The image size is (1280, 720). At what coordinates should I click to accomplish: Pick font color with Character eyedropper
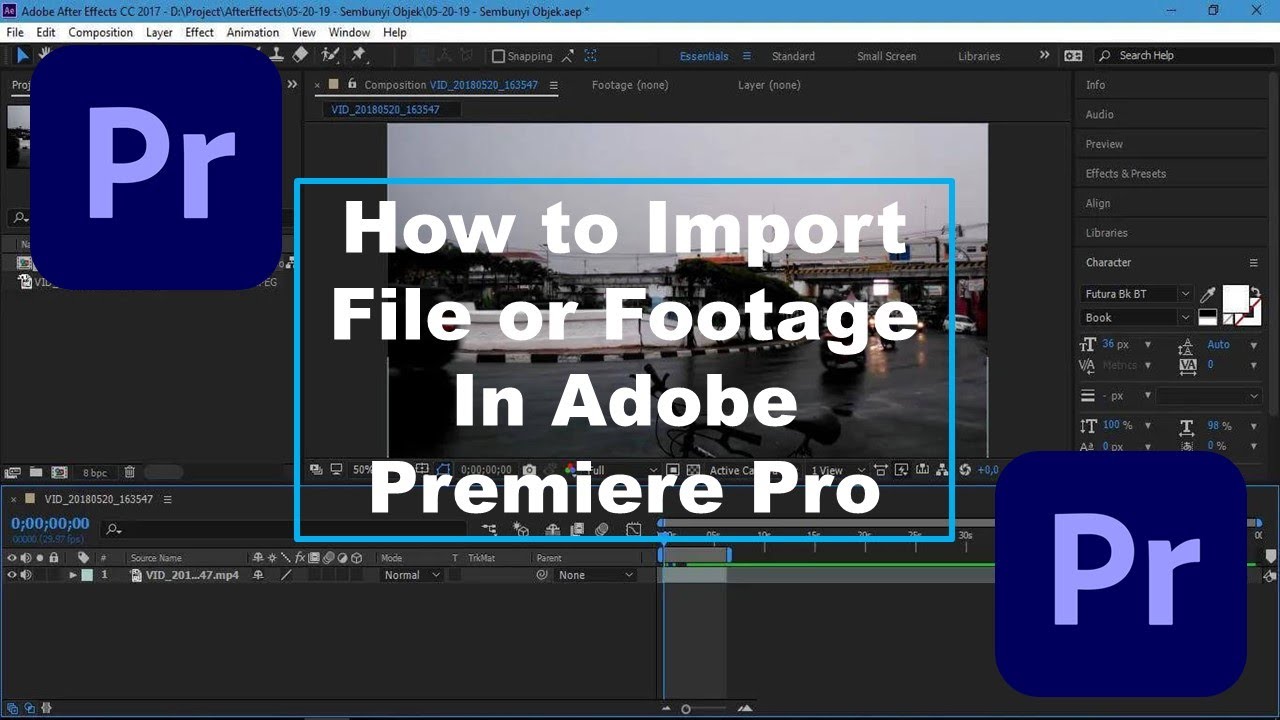coord(1208,294)
